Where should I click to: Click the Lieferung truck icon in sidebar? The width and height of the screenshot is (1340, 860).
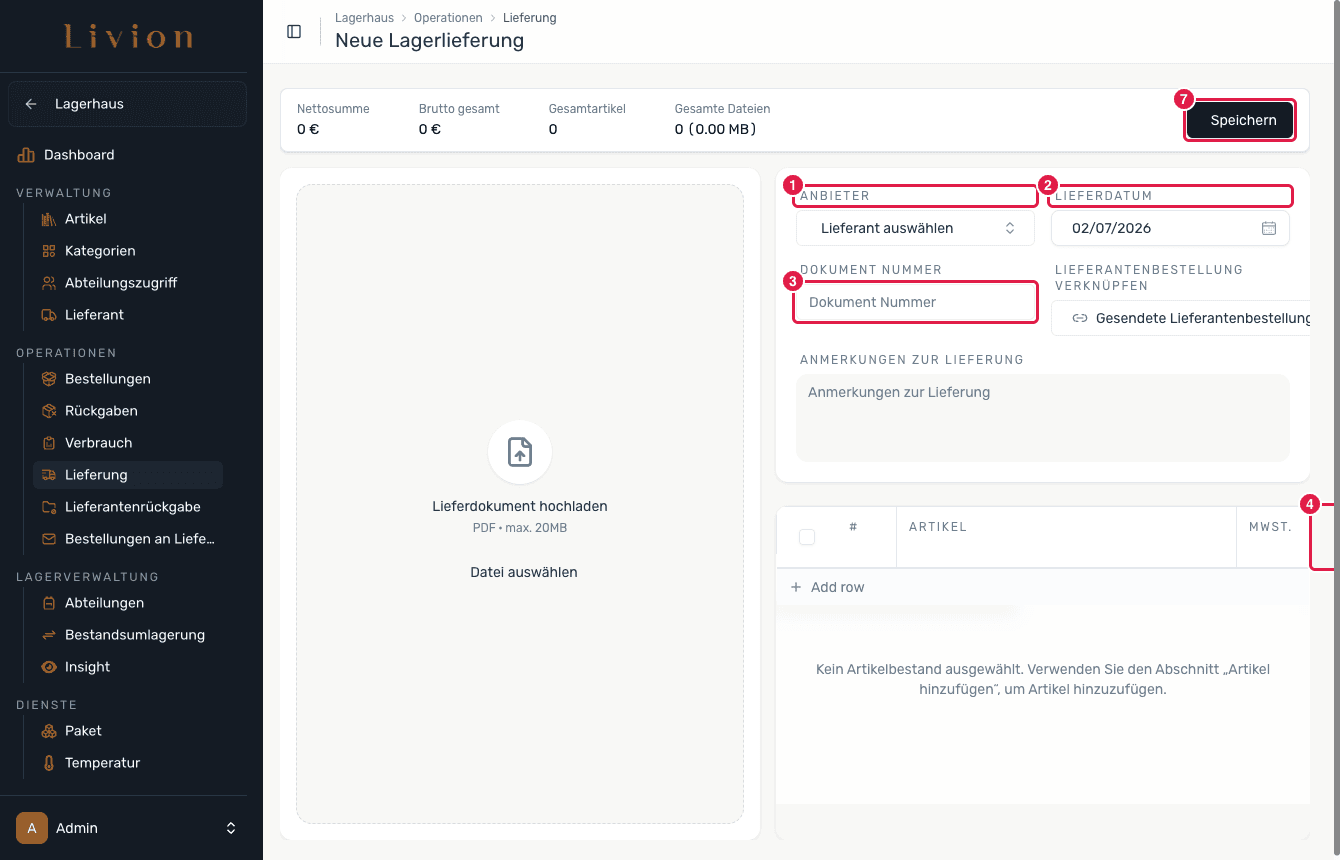pos(48,475)
